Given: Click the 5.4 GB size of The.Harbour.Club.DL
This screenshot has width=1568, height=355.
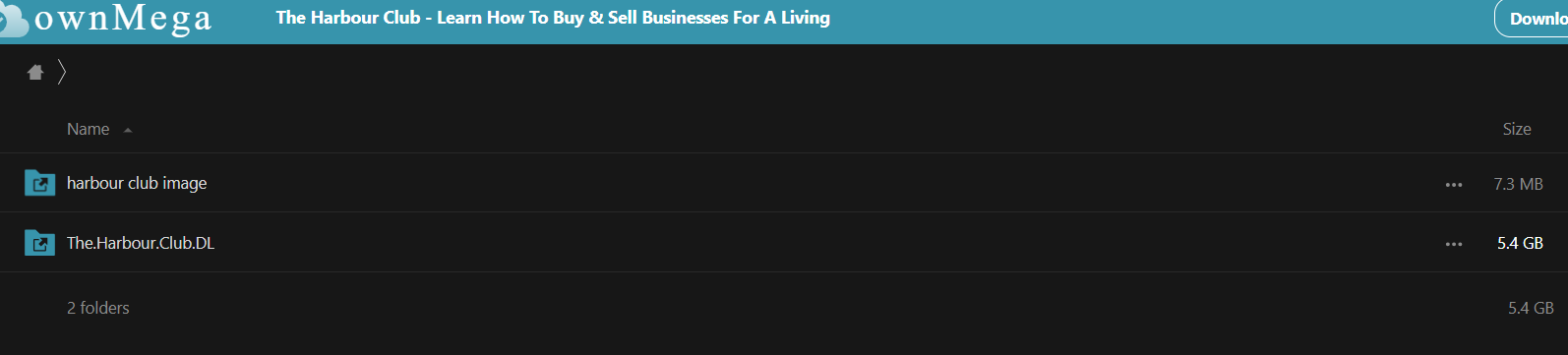Looking at the screenshot, I should coord(1520,243).
